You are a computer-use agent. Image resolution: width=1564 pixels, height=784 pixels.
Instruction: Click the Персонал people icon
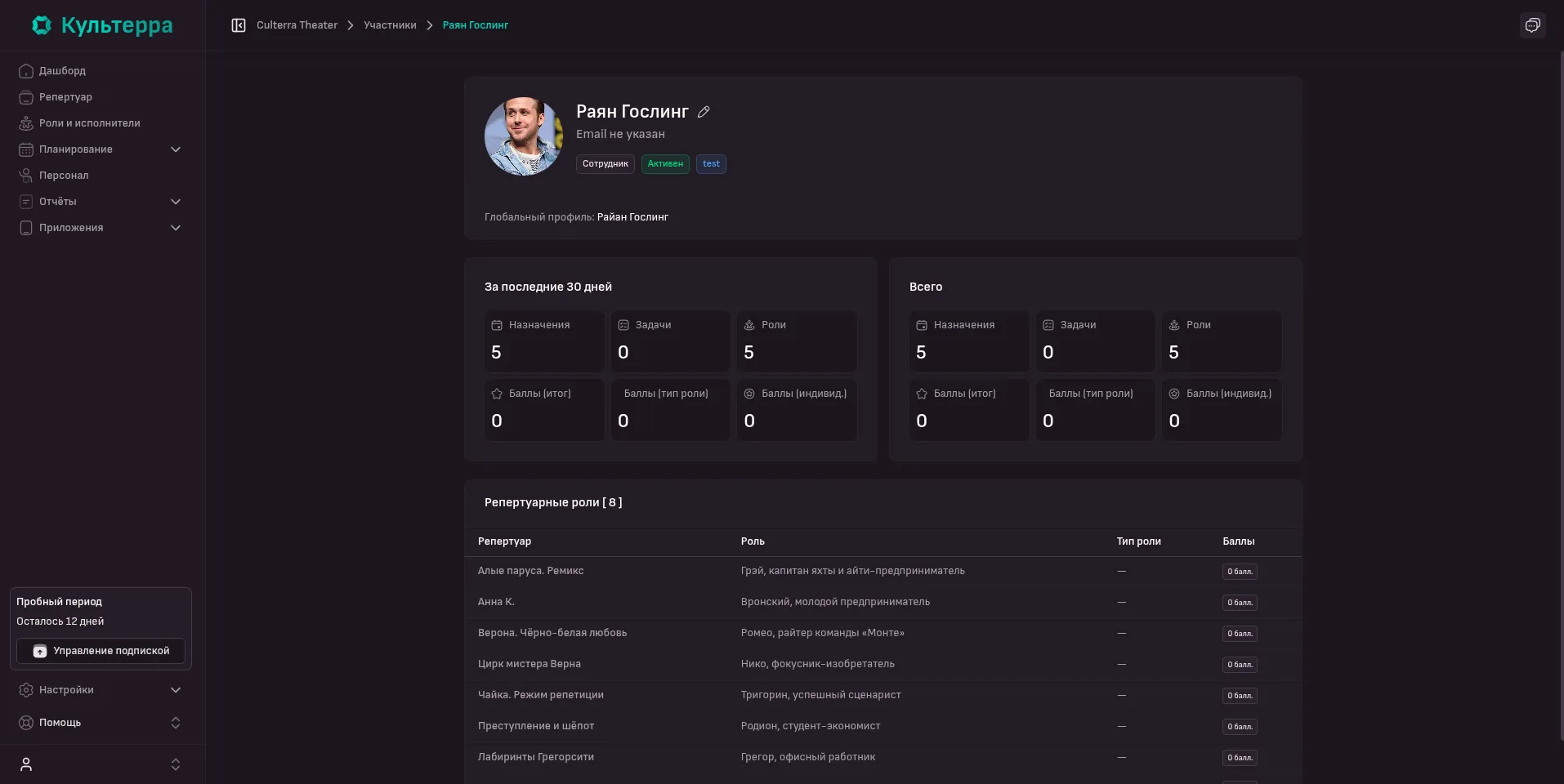26,176
